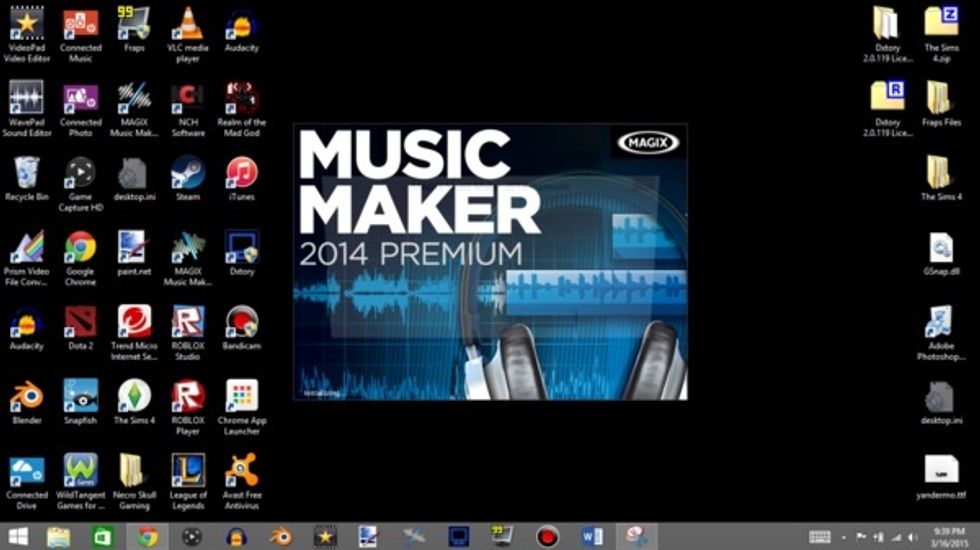The width and height of the screenshot is (980, 550).
Task: Select the Blender desktop icon
Action: pyautogui.click(x=26, y=402)
